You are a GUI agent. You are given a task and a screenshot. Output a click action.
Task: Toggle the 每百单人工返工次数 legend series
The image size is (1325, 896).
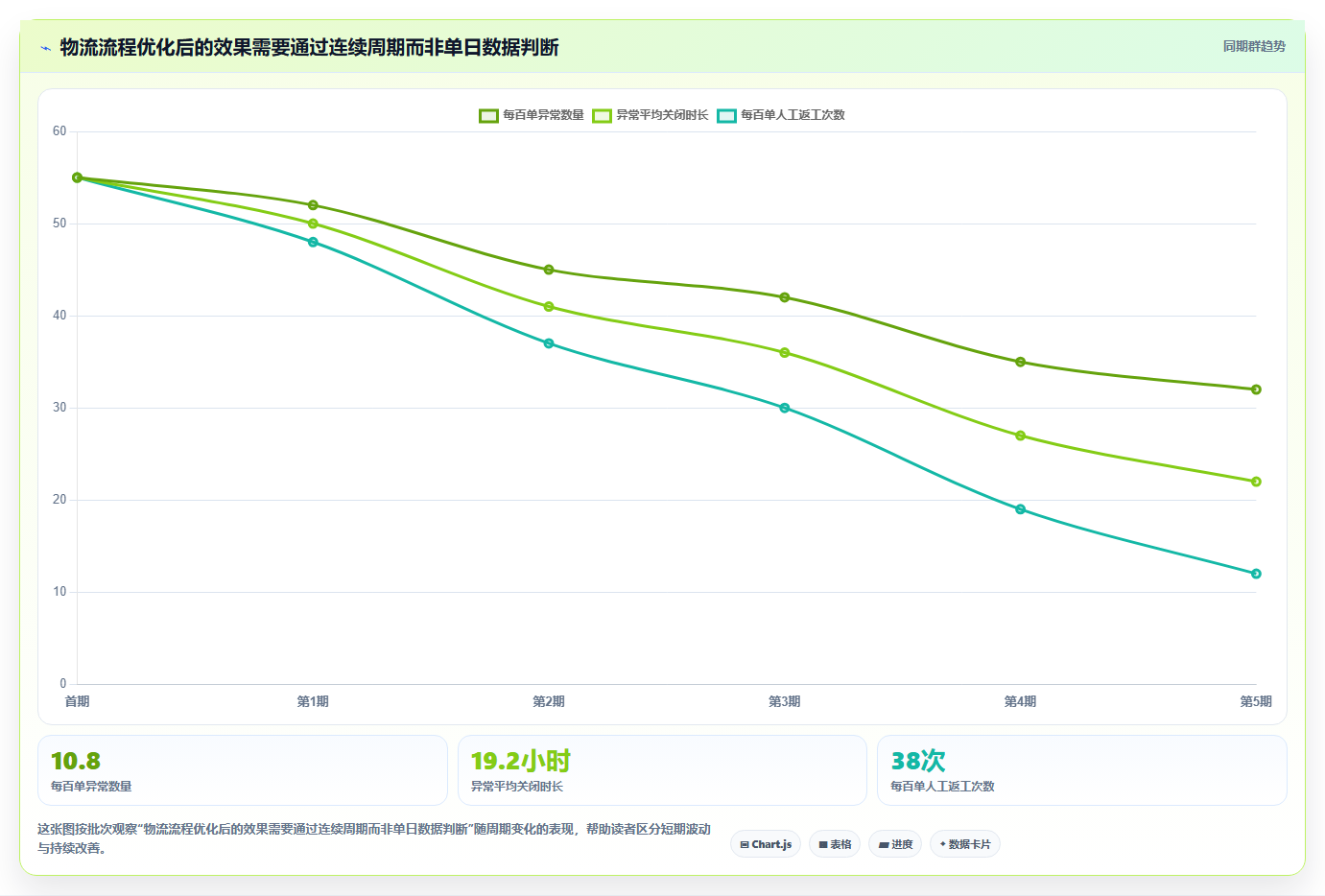[x=781, y=115]
